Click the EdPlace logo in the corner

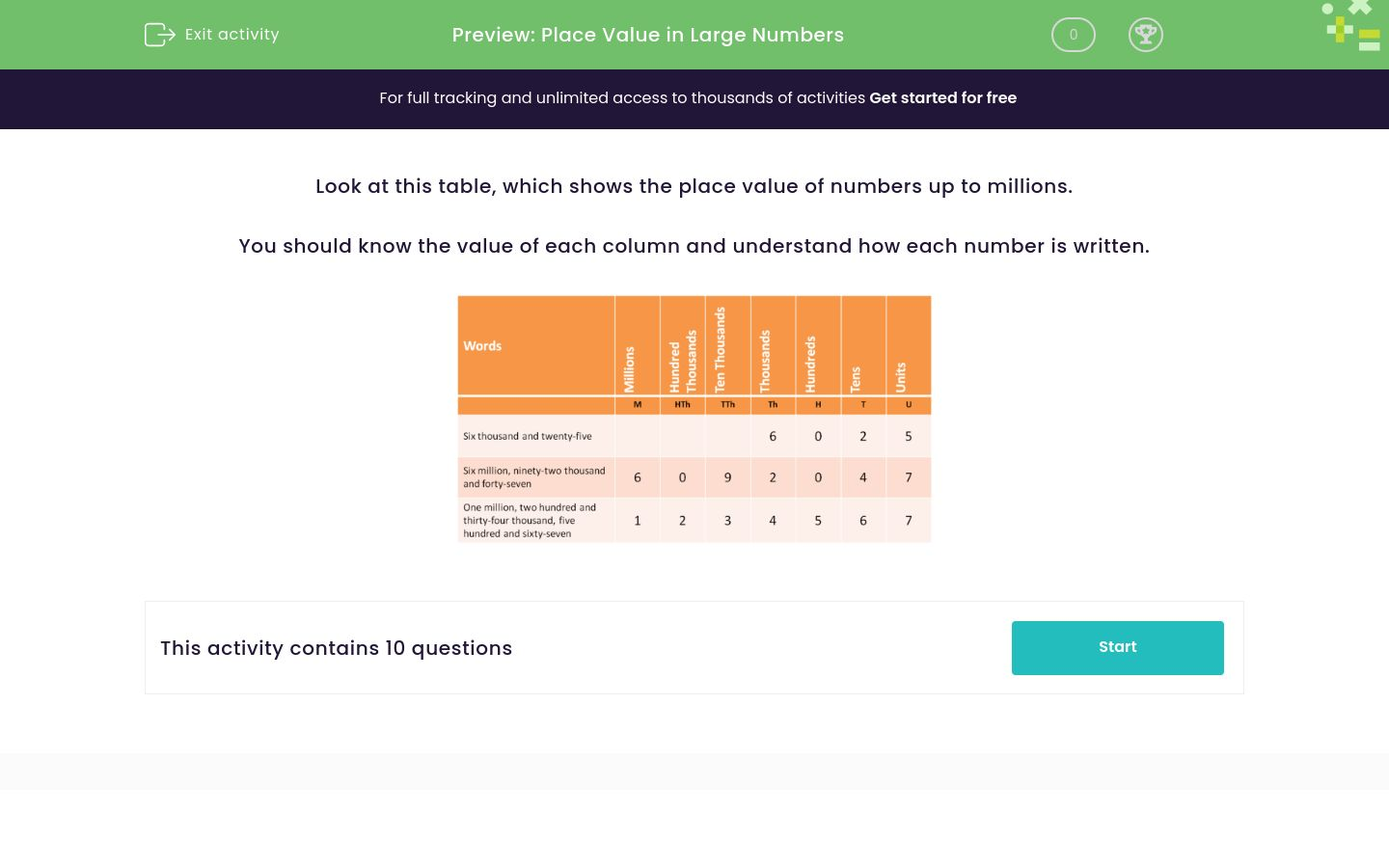(1350, 26)
